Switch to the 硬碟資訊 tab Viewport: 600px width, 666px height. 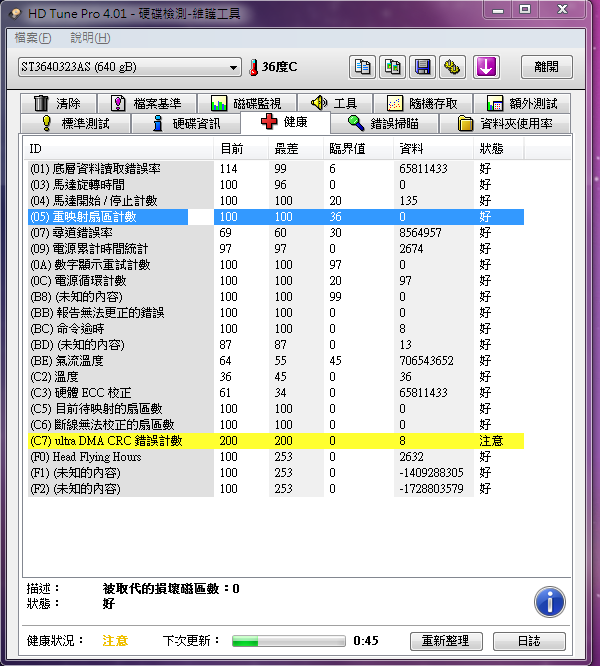tap(186, 124)
